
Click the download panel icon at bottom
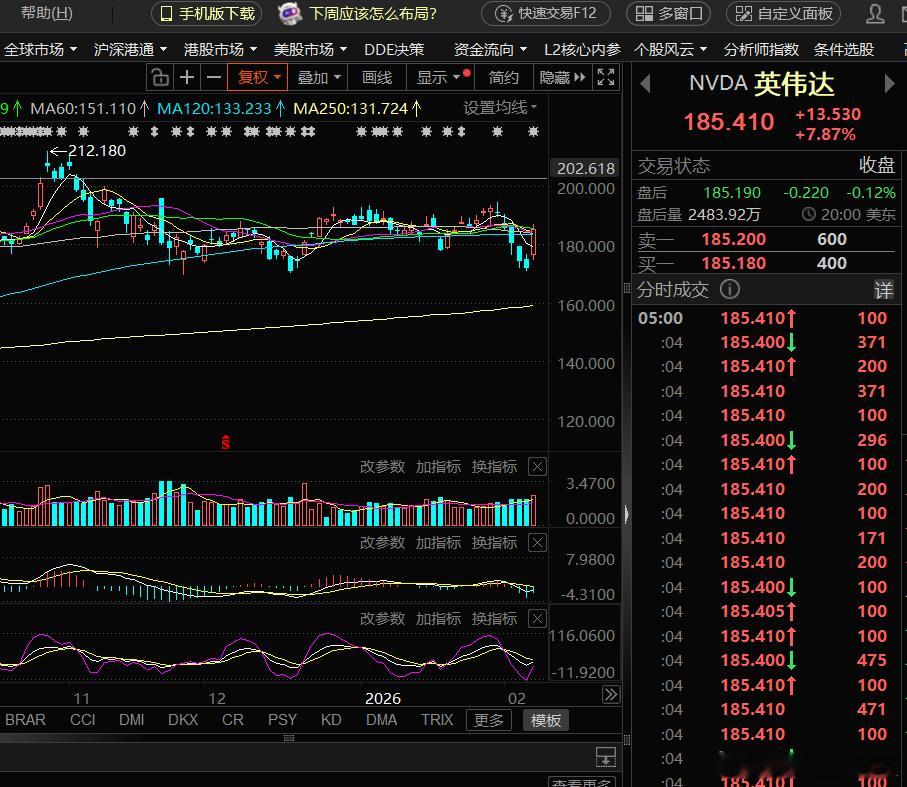pyautogui.click(x=606, y=756)
